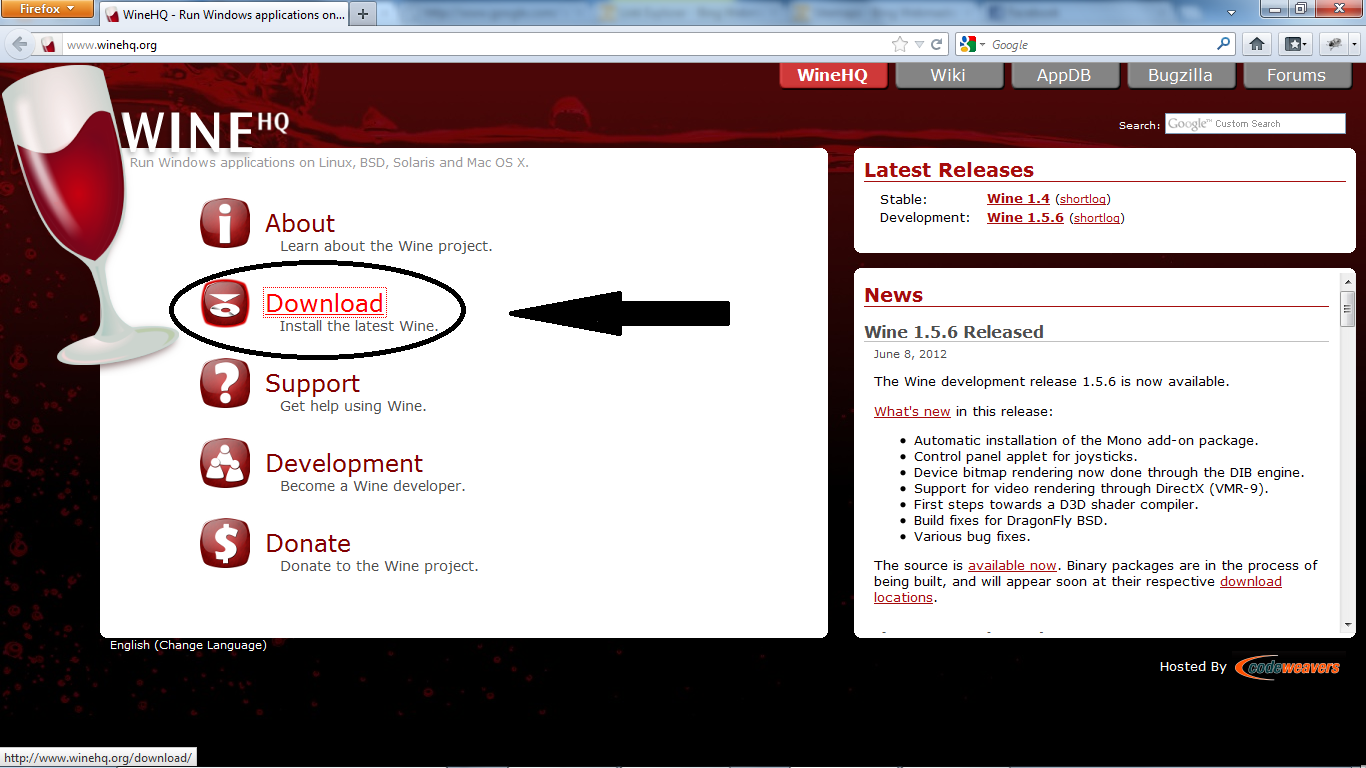The height and width of the screenshot is (768, 1366).
Task: Reload the page with the refresh icon
Action: coord(937,44)
